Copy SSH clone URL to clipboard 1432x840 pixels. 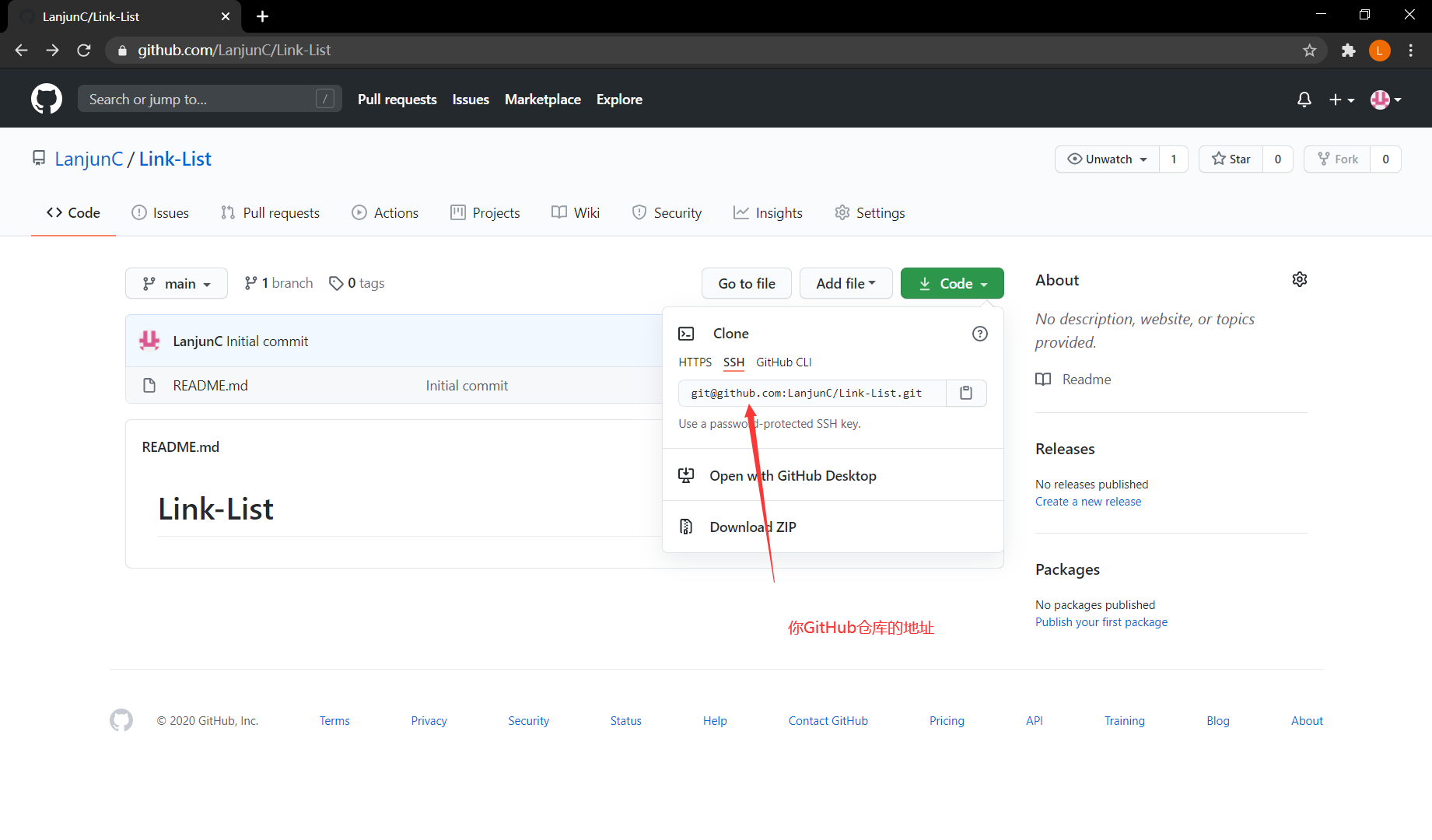click(966, 393)
